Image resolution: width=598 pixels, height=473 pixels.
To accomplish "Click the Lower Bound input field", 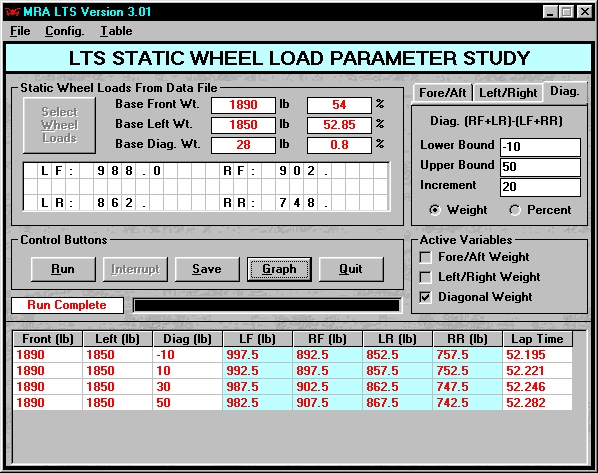I will pos(540,147).
